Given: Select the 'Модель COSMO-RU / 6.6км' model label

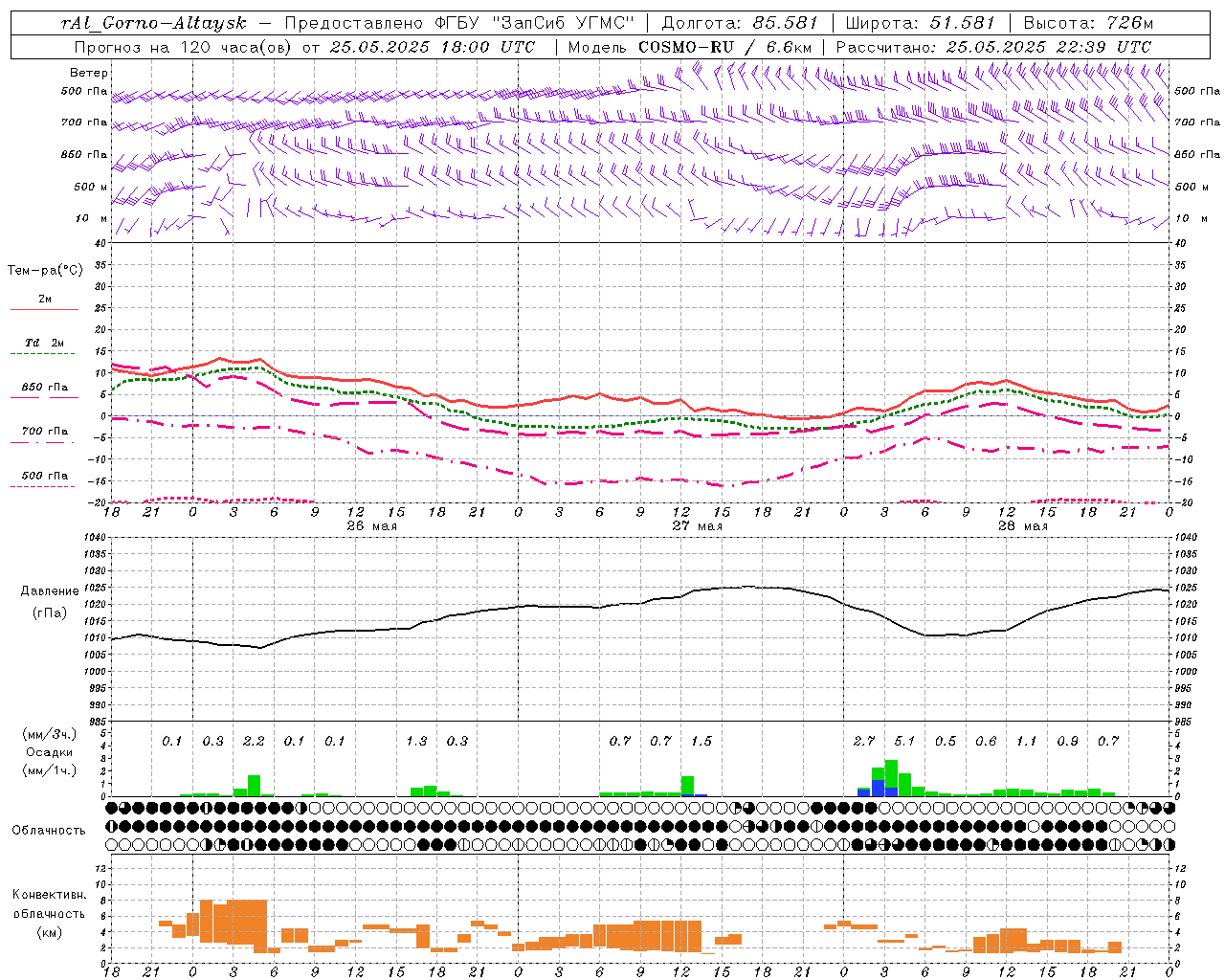Looking at the screenshot, I should [690, 47].
